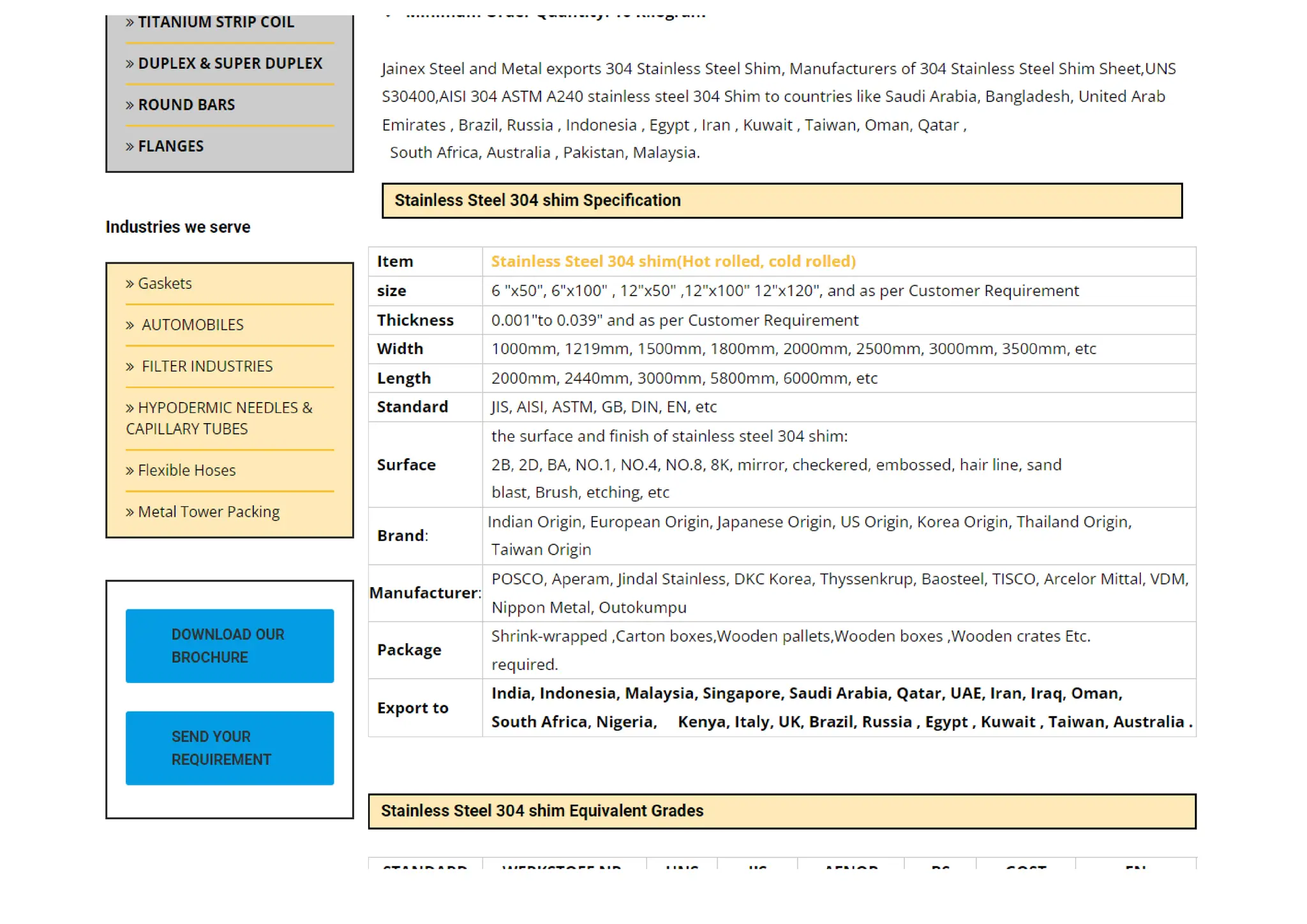Click the double-chevron icon beside Gaskets

click(x=130, y=284)
